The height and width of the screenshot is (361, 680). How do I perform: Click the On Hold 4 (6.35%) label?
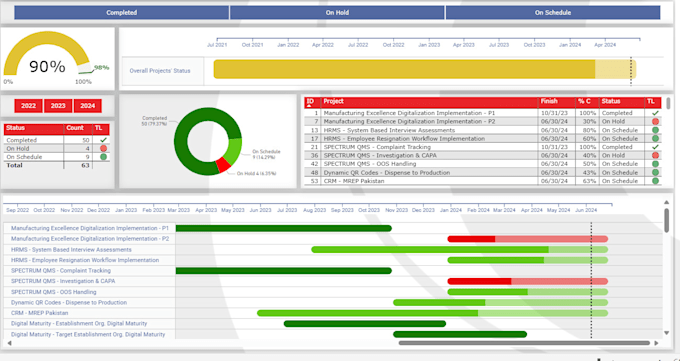pos(256,174)
